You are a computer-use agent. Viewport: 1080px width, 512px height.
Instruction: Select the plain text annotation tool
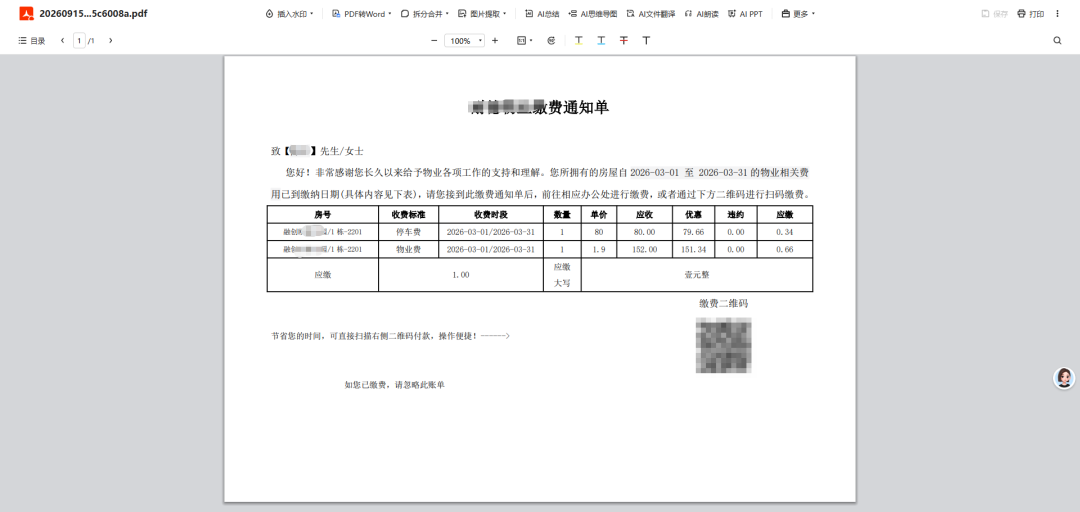pos(646,41)
